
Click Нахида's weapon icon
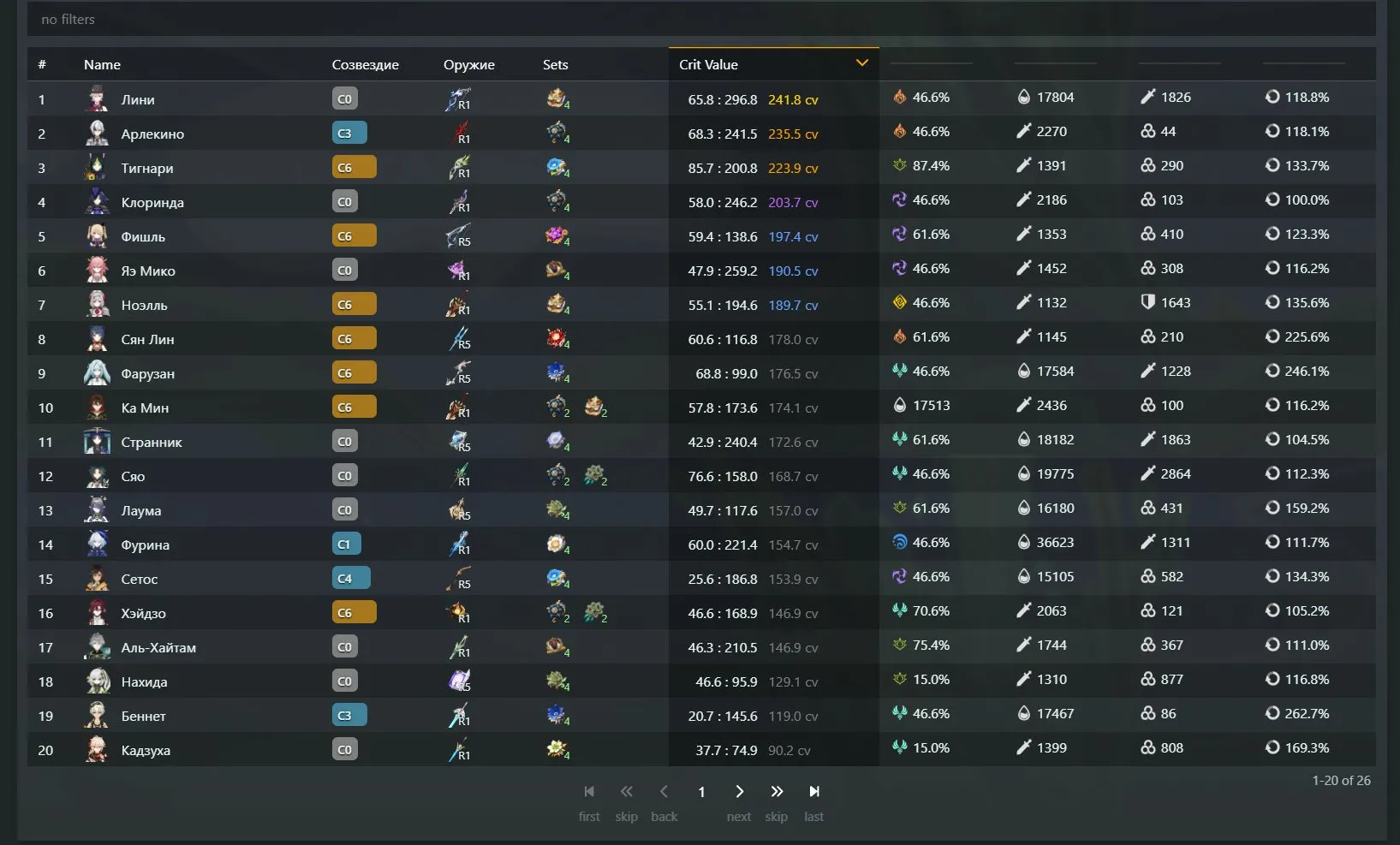[459, 681]
